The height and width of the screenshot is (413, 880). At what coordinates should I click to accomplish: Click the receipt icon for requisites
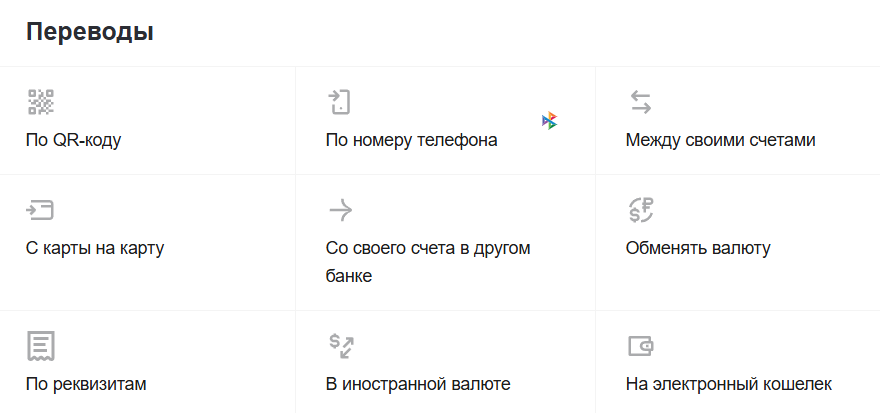click(40, 346)
